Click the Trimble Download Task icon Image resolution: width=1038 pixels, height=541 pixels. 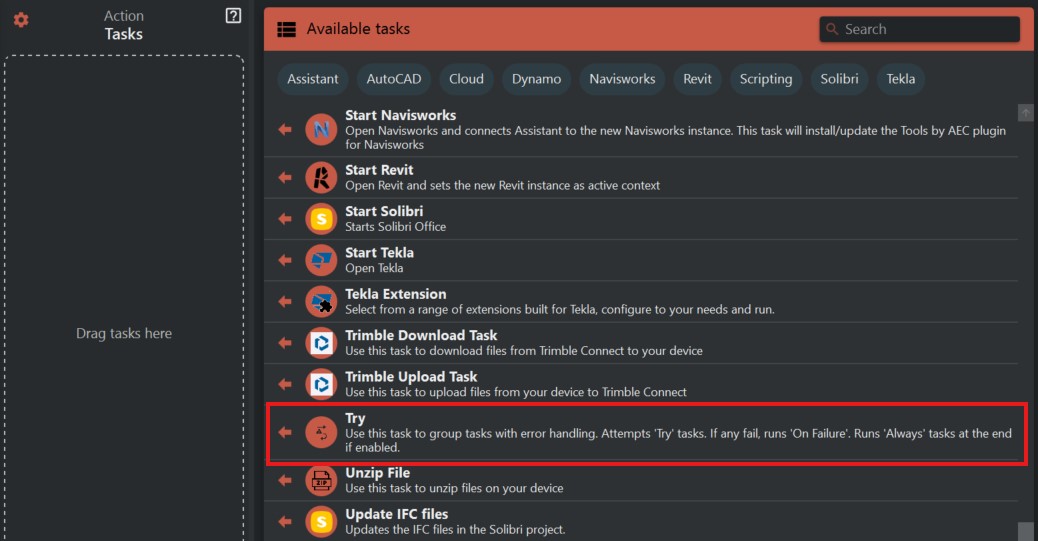(321, 343)
